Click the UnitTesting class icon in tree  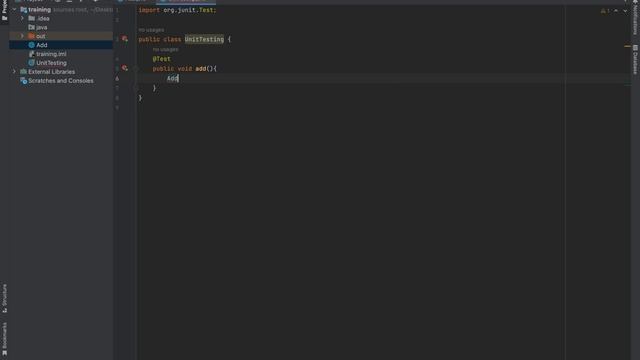coord(31,63)
